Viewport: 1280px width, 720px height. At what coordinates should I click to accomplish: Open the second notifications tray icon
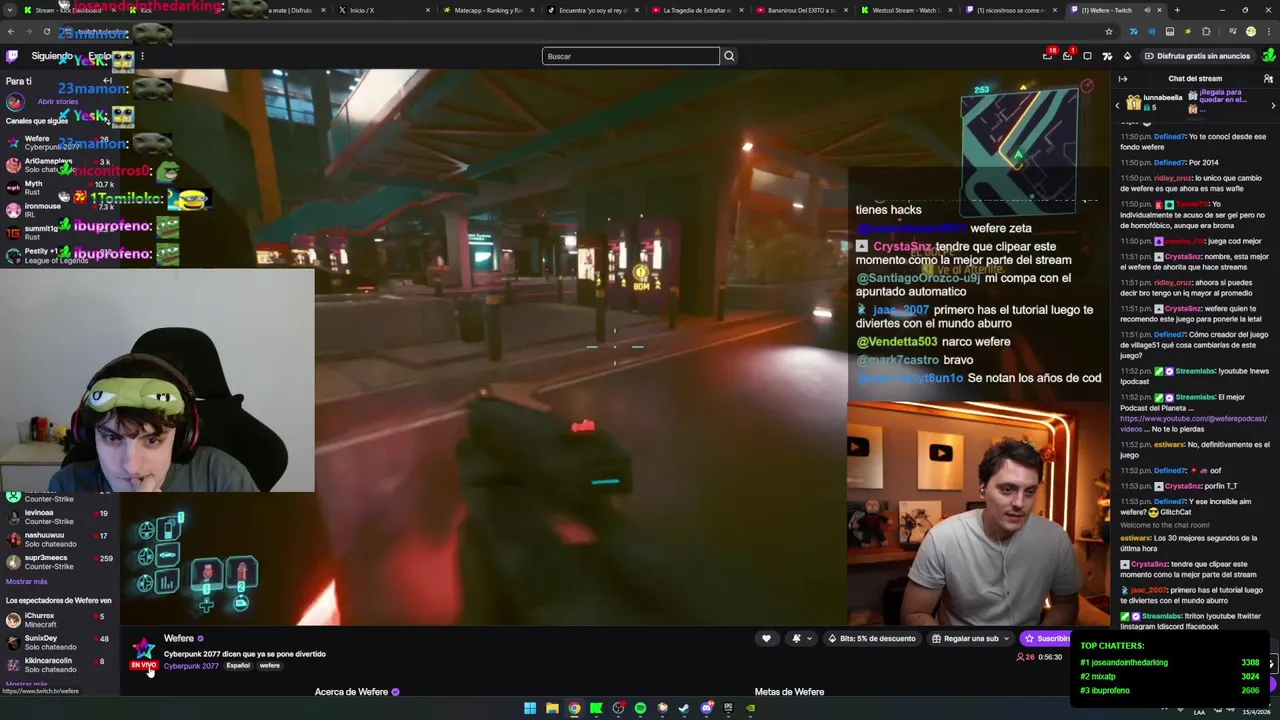(1068, 56)
